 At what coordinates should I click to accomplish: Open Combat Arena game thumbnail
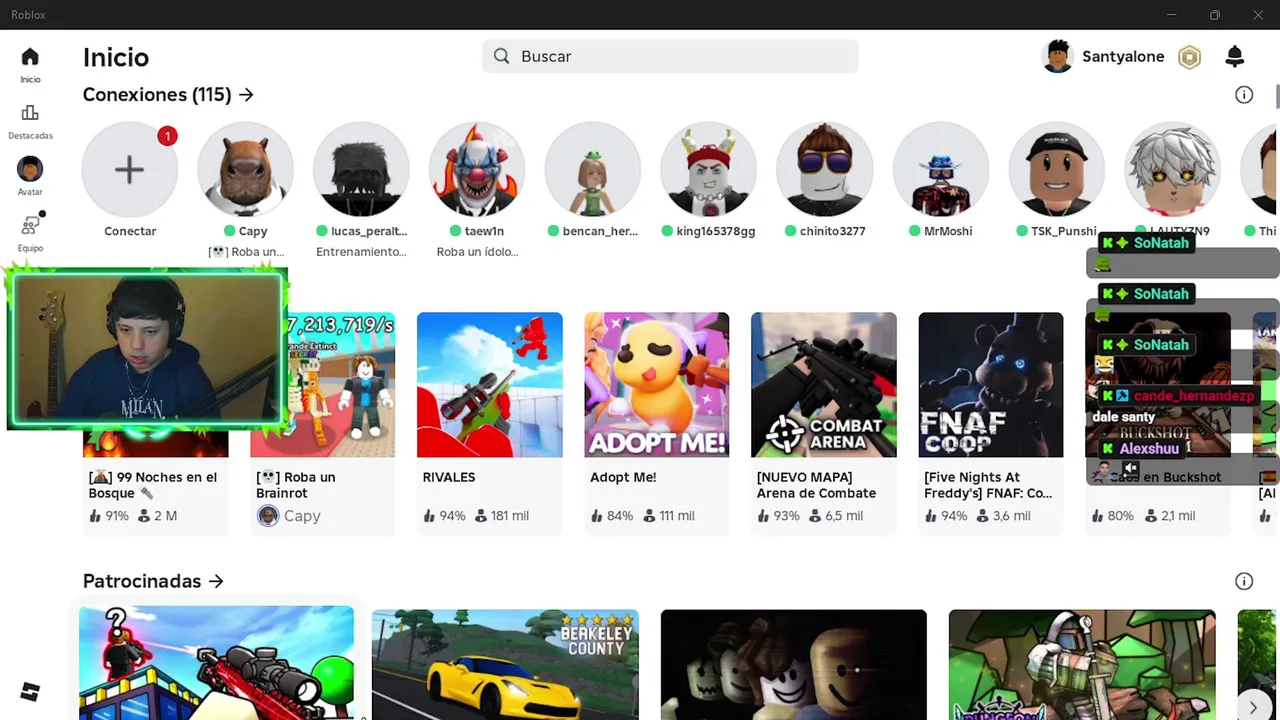(824, 385)
